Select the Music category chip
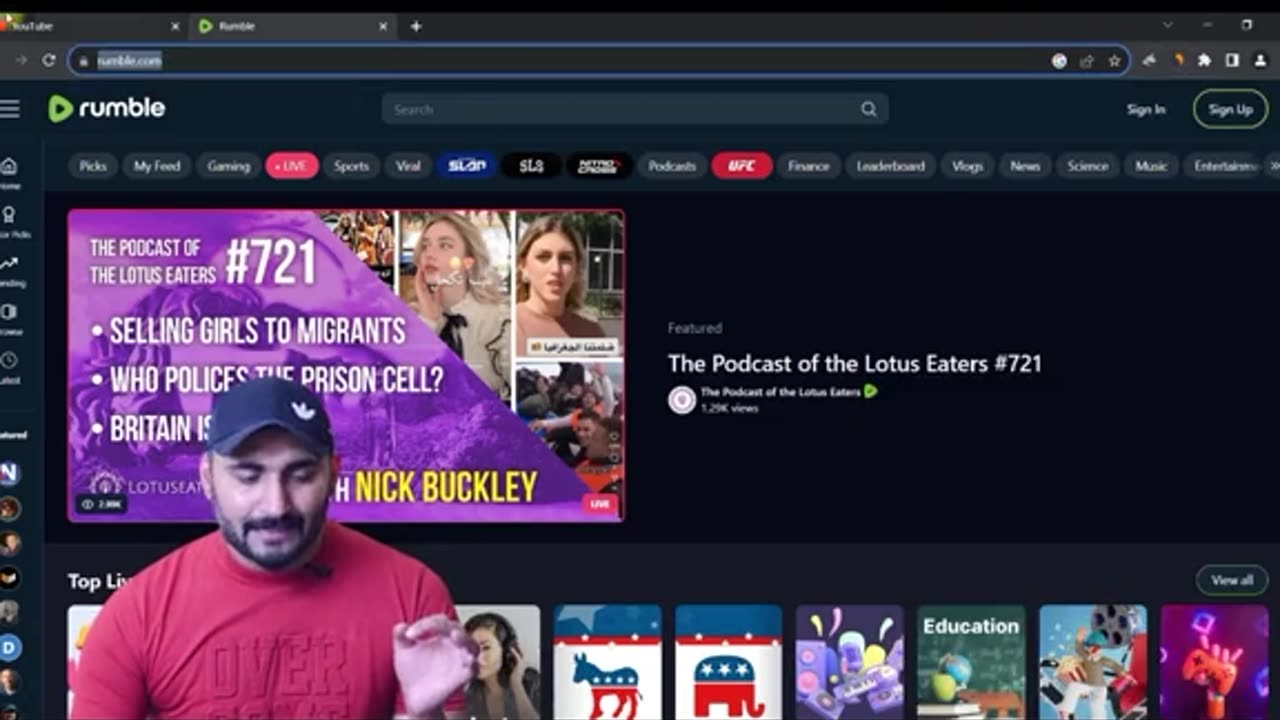The width and height of the screenshot is (1280, 720). (1151, 166)
